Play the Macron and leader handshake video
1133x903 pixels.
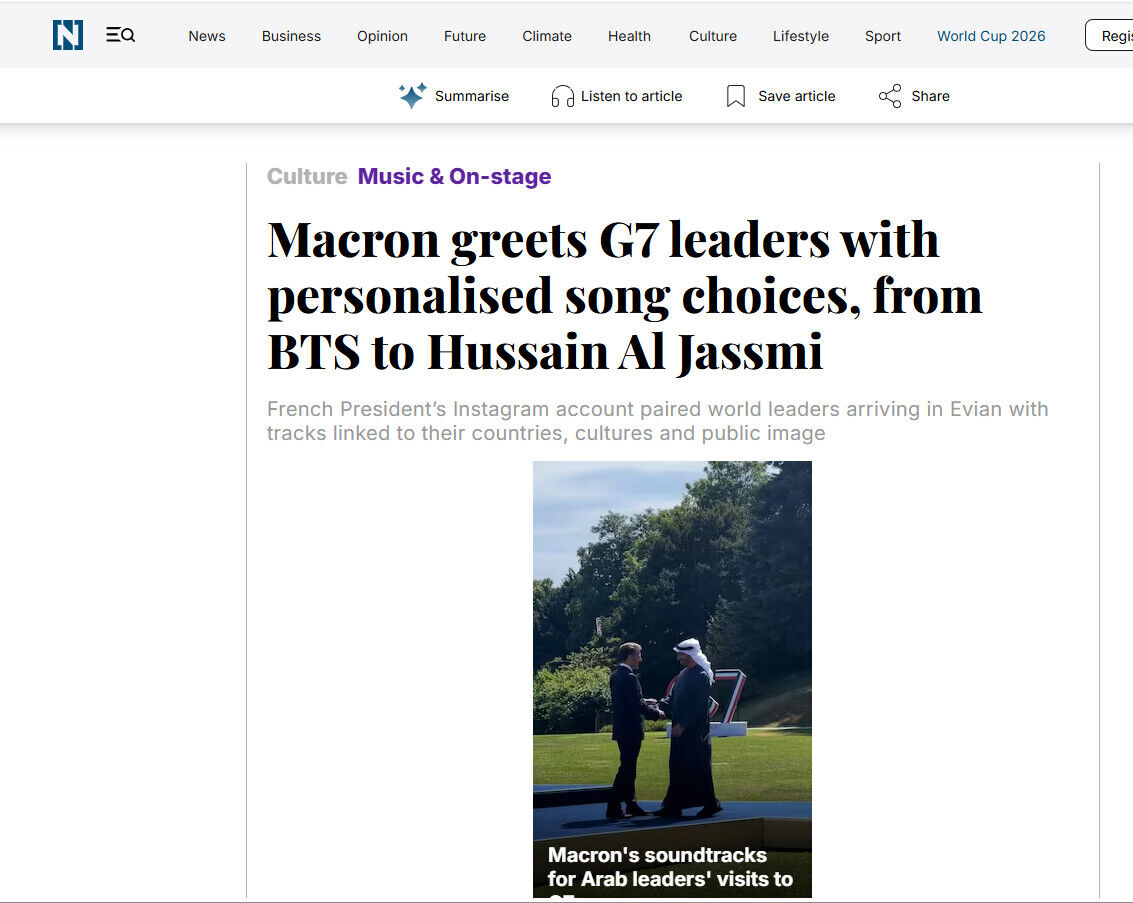672,679
